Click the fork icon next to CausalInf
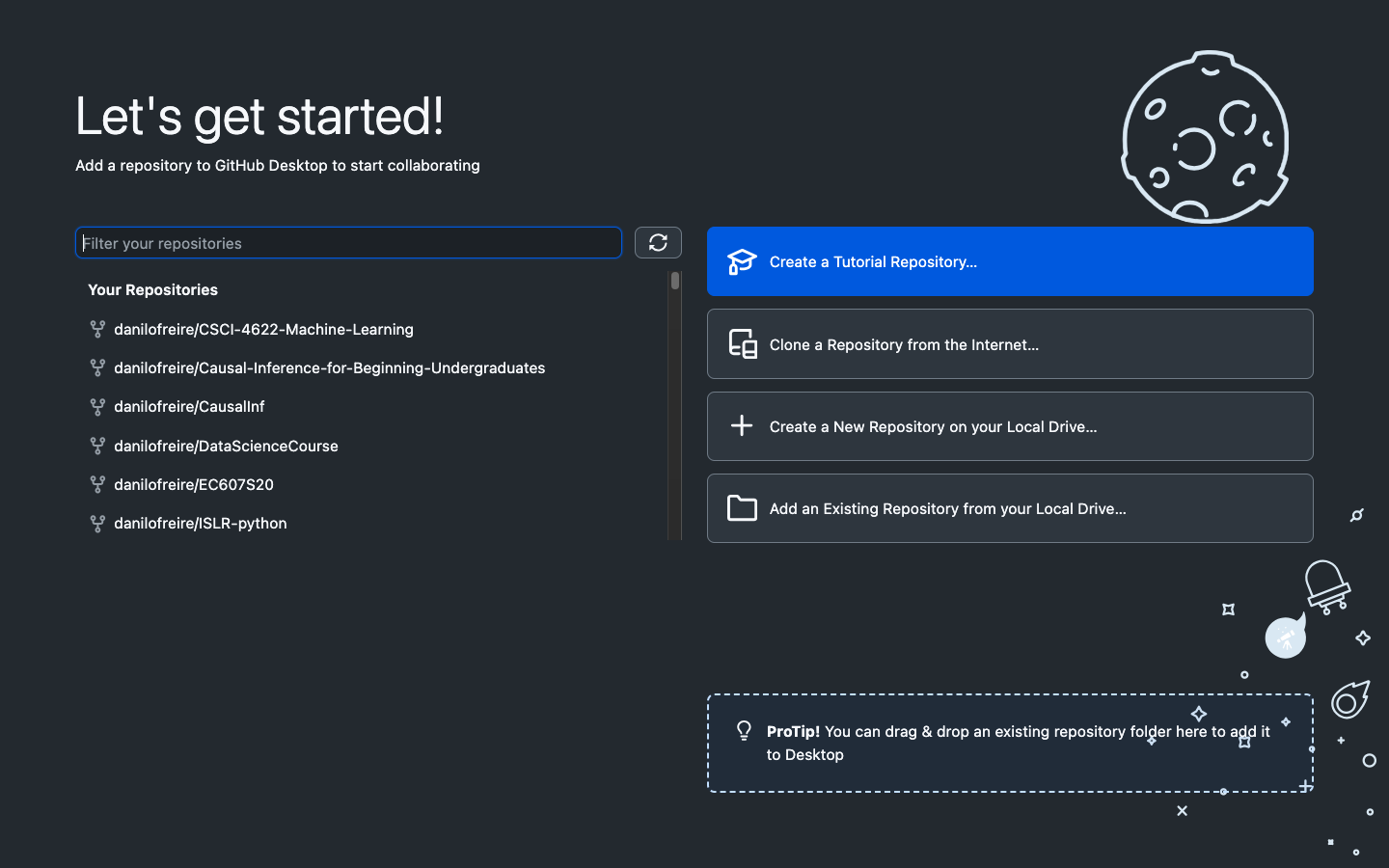The image size is (1389, 868). pos(97,407)
